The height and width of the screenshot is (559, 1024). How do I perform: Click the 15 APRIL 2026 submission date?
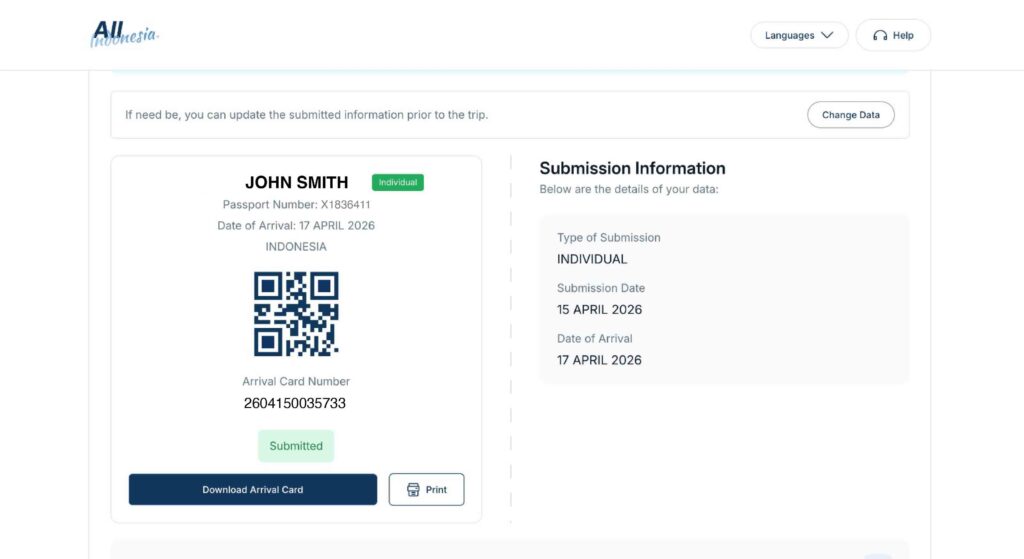pyautogui.click(x=600, y=310)
